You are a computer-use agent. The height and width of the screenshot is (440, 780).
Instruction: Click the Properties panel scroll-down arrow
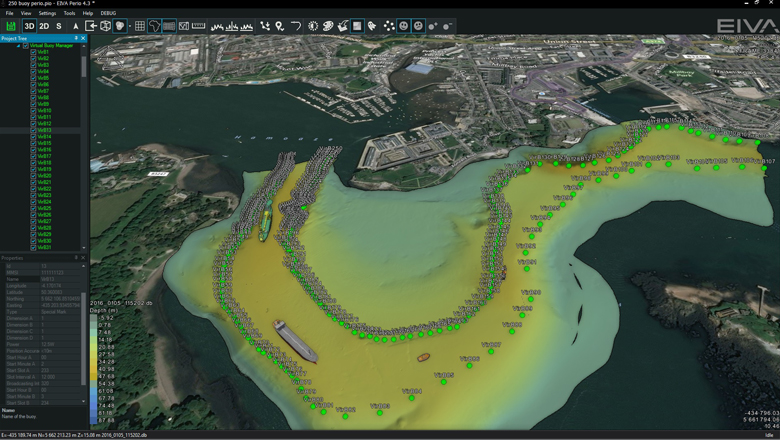(x=84, y=401)
